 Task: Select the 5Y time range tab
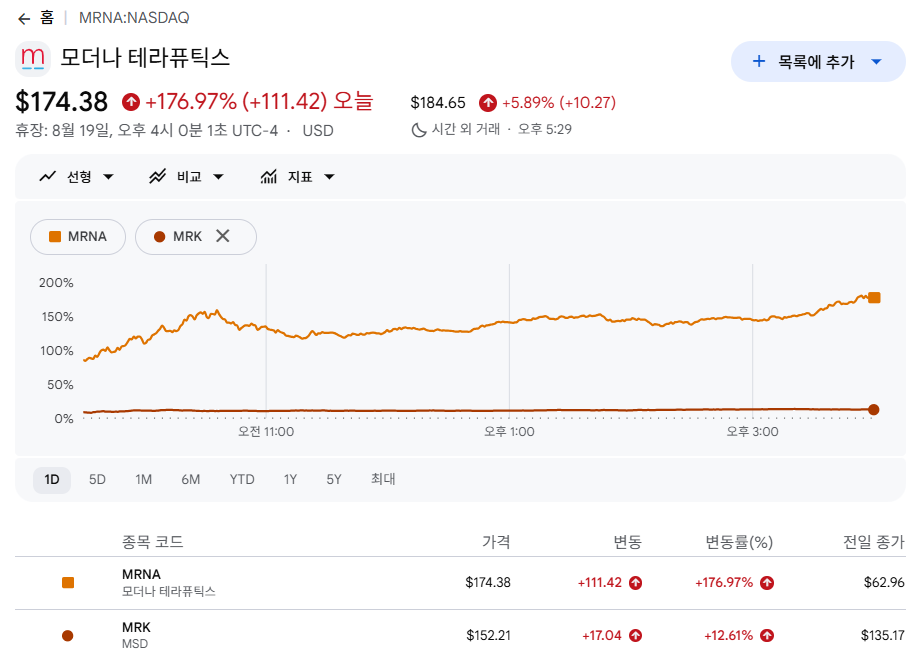[334, 480]
